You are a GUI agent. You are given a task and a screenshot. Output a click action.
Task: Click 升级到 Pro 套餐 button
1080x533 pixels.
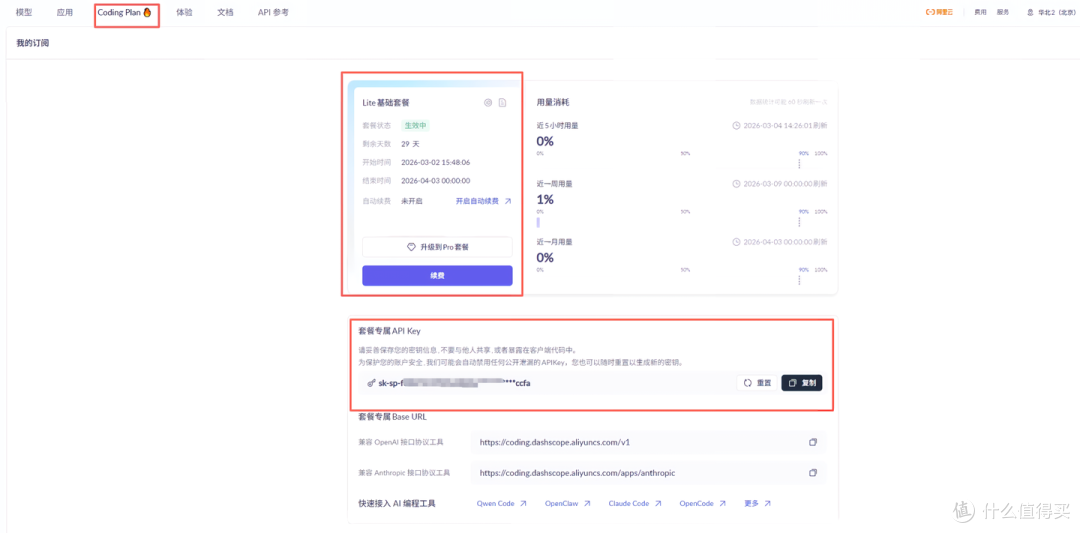437,247
